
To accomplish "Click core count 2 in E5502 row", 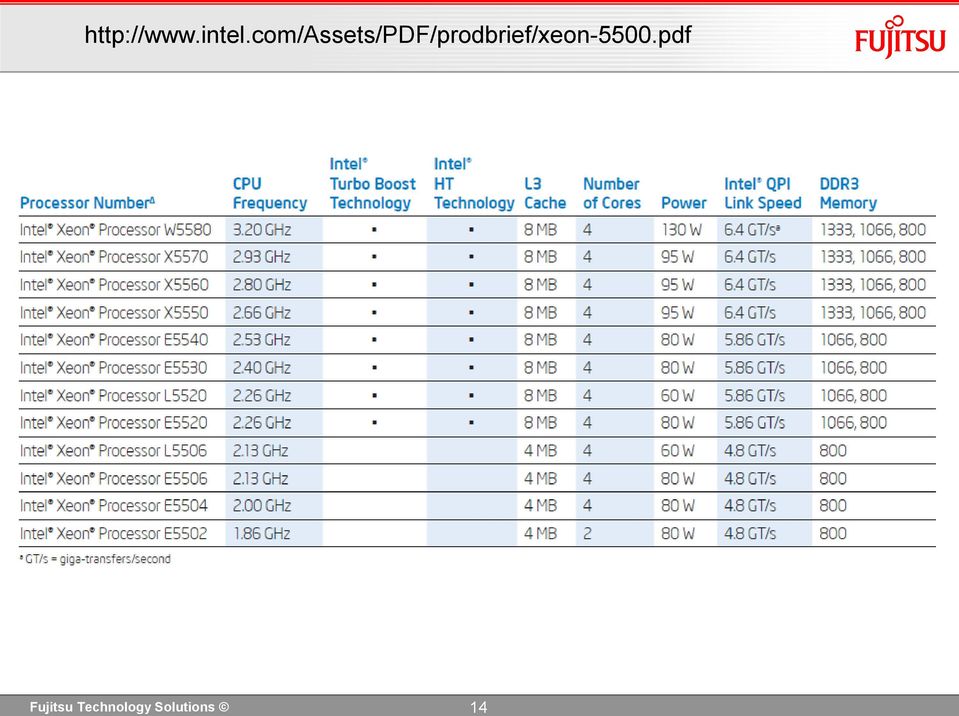I will point(587,534).
